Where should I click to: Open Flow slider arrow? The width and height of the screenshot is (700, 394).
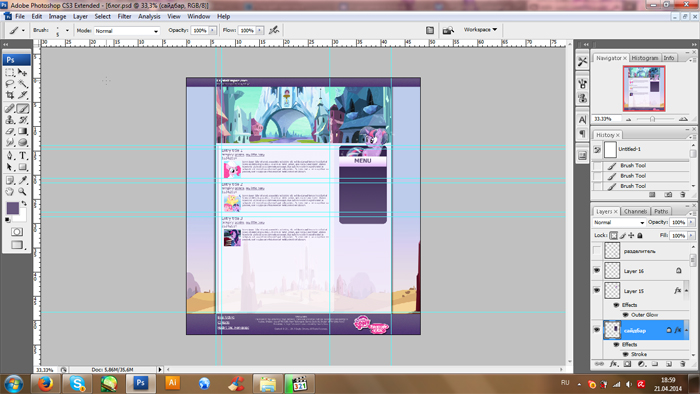[260, 30]
